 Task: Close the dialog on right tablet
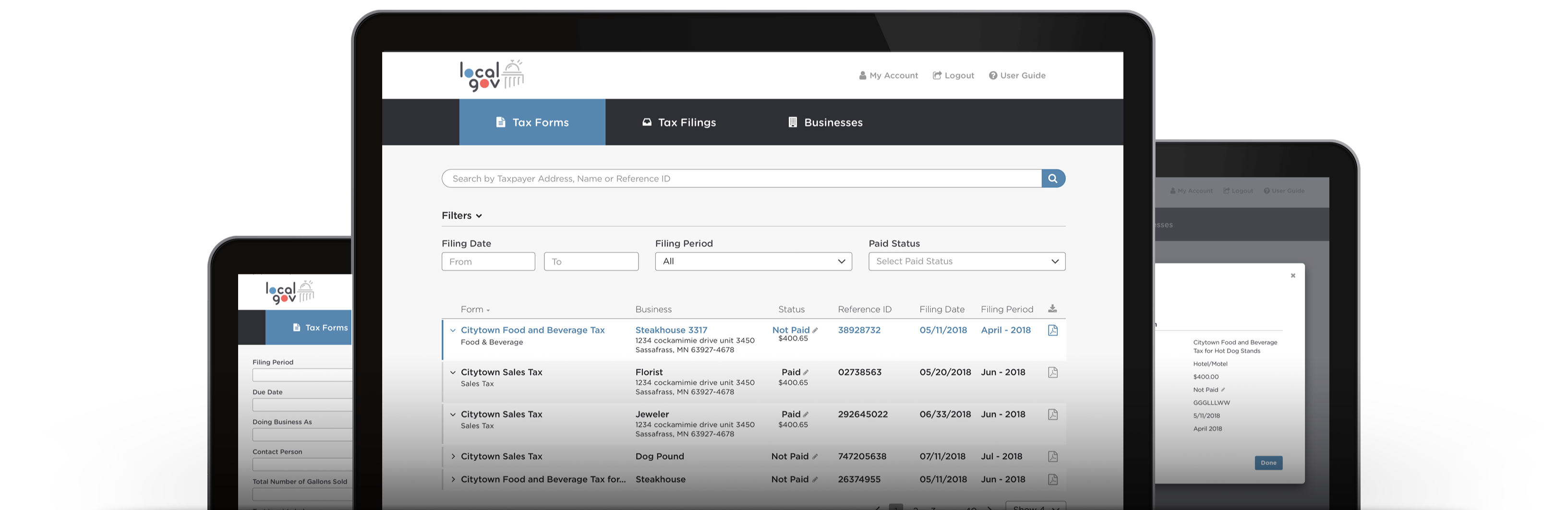coord(1293,276)
